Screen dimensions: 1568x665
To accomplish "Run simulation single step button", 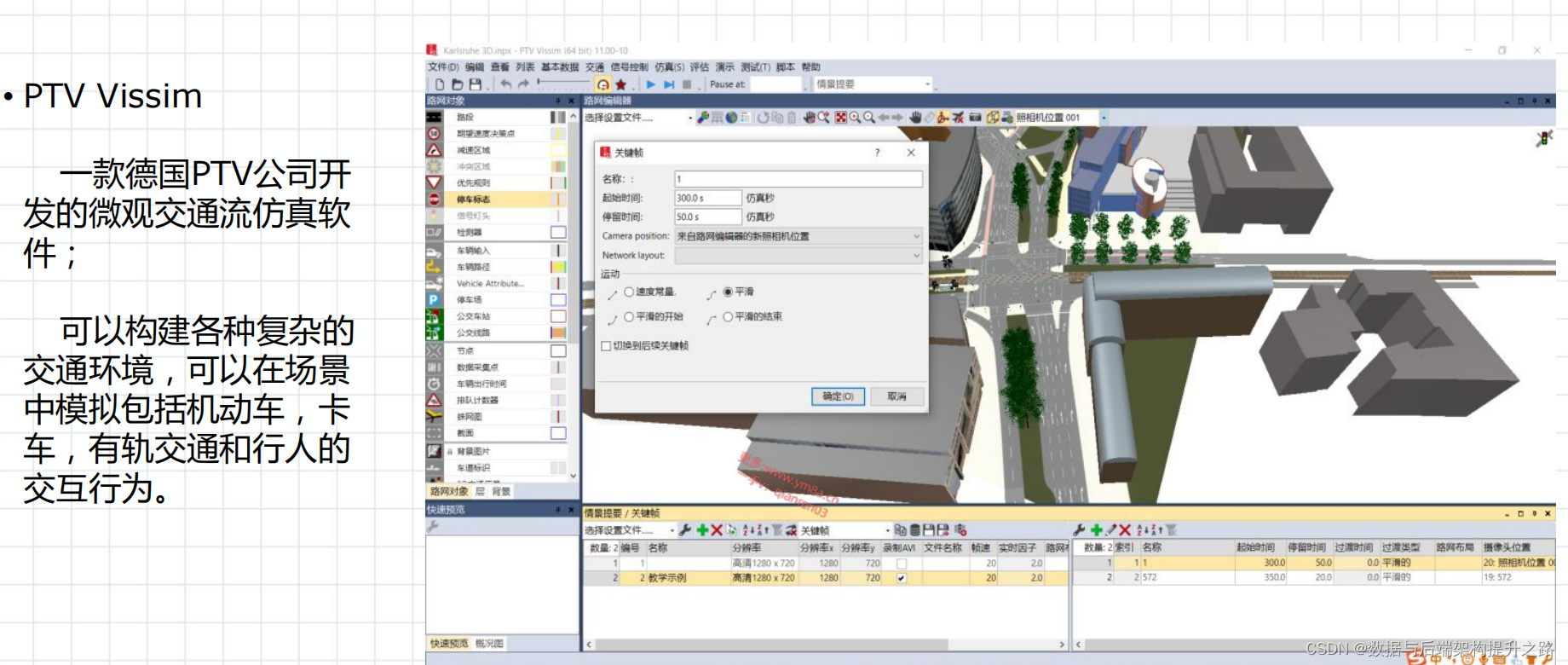I will pos(669,84).
